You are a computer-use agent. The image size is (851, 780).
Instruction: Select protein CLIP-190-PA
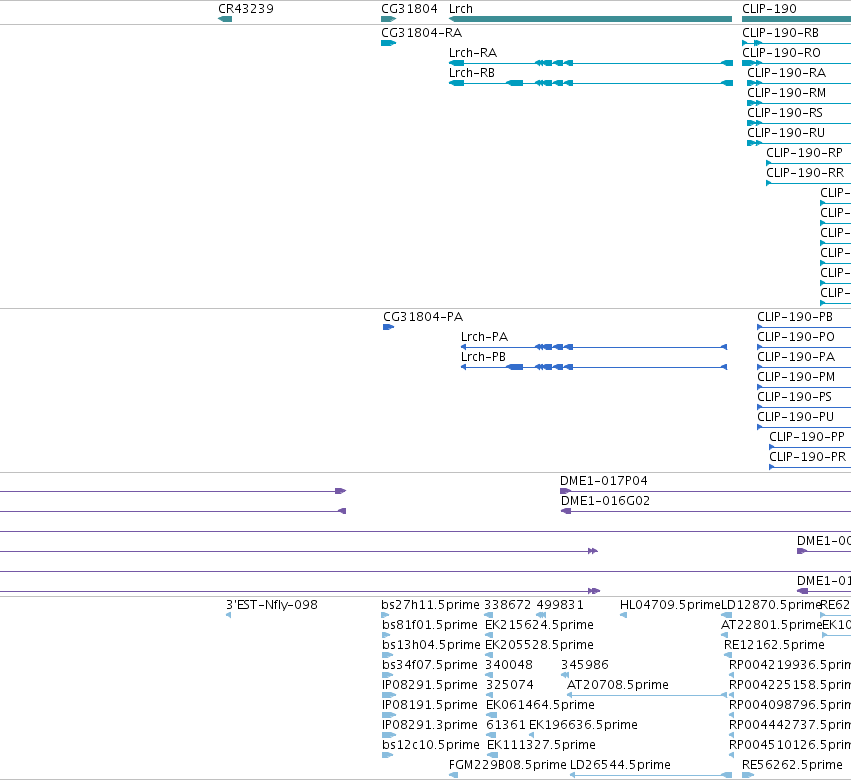point(796,357)
